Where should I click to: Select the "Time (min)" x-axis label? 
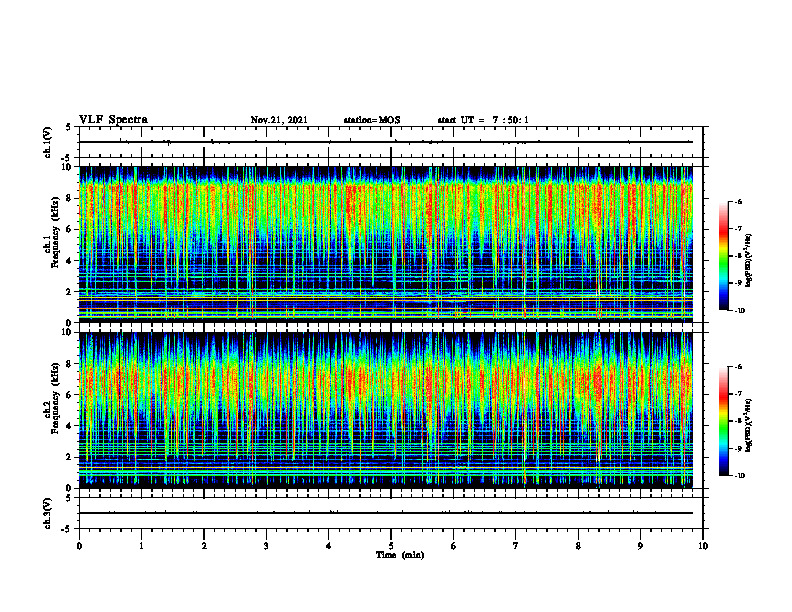click(x=400, y=555)
